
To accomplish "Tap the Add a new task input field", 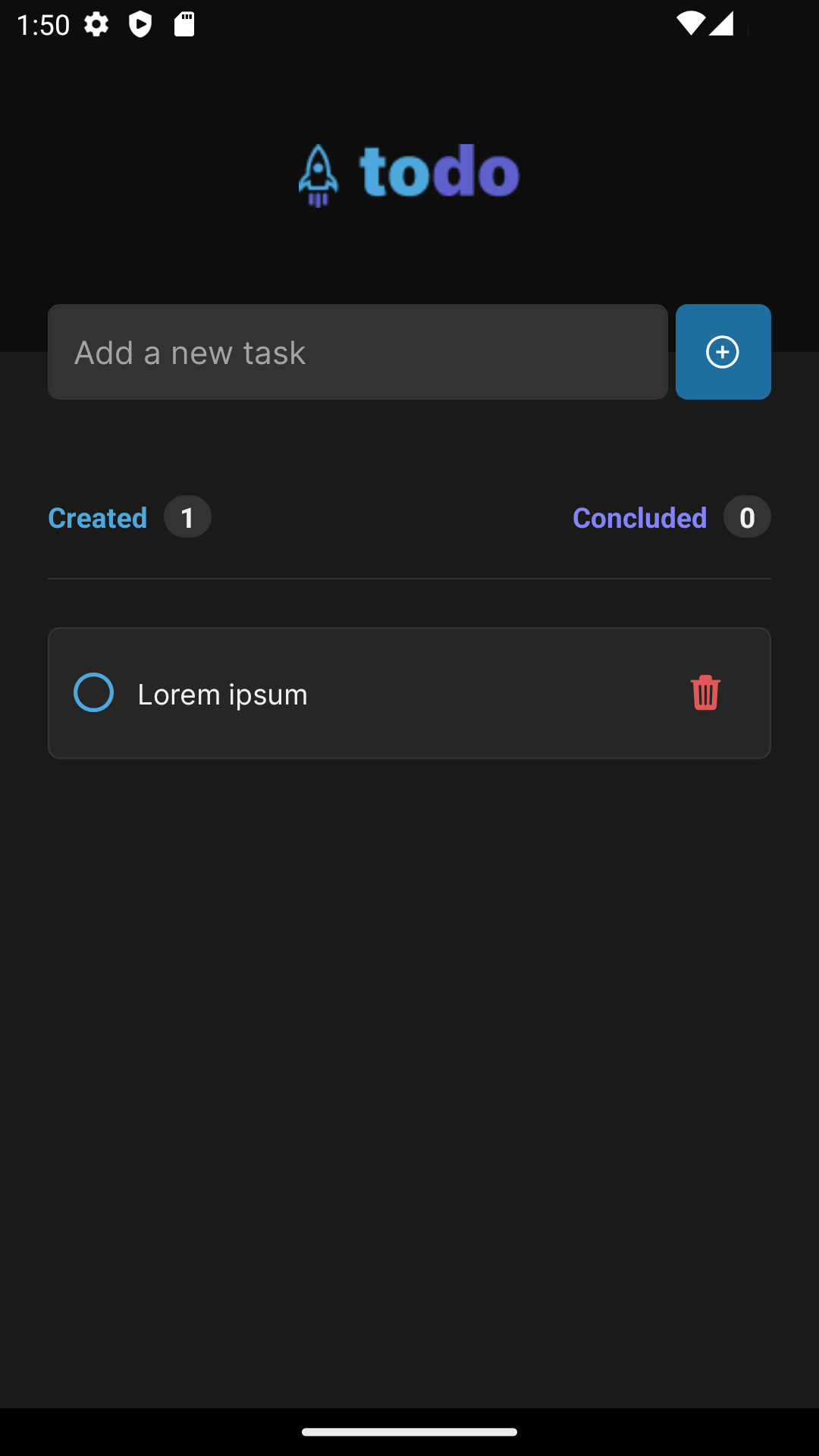I will [358, 351].
